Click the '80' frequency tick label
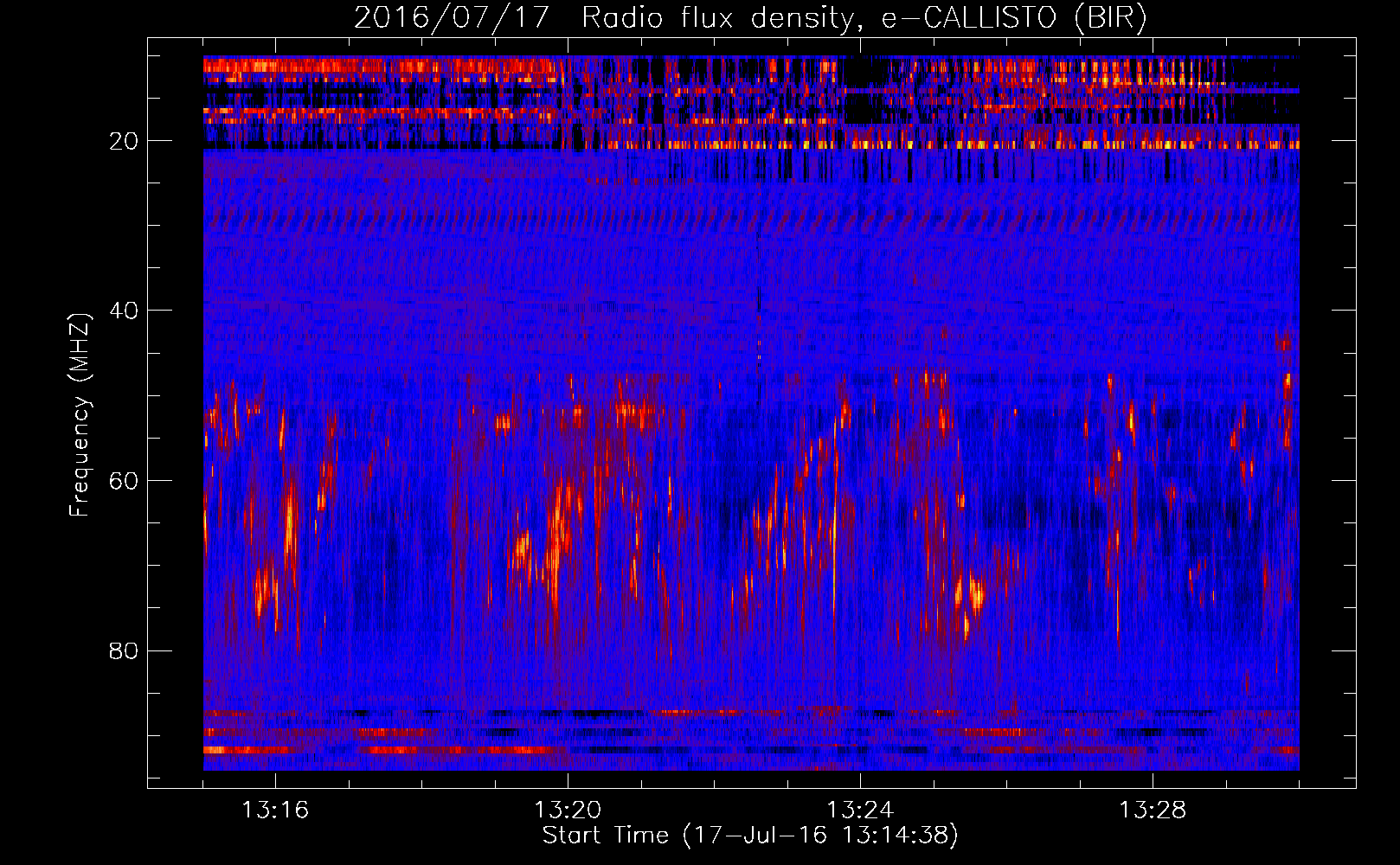 pos(124,650)
